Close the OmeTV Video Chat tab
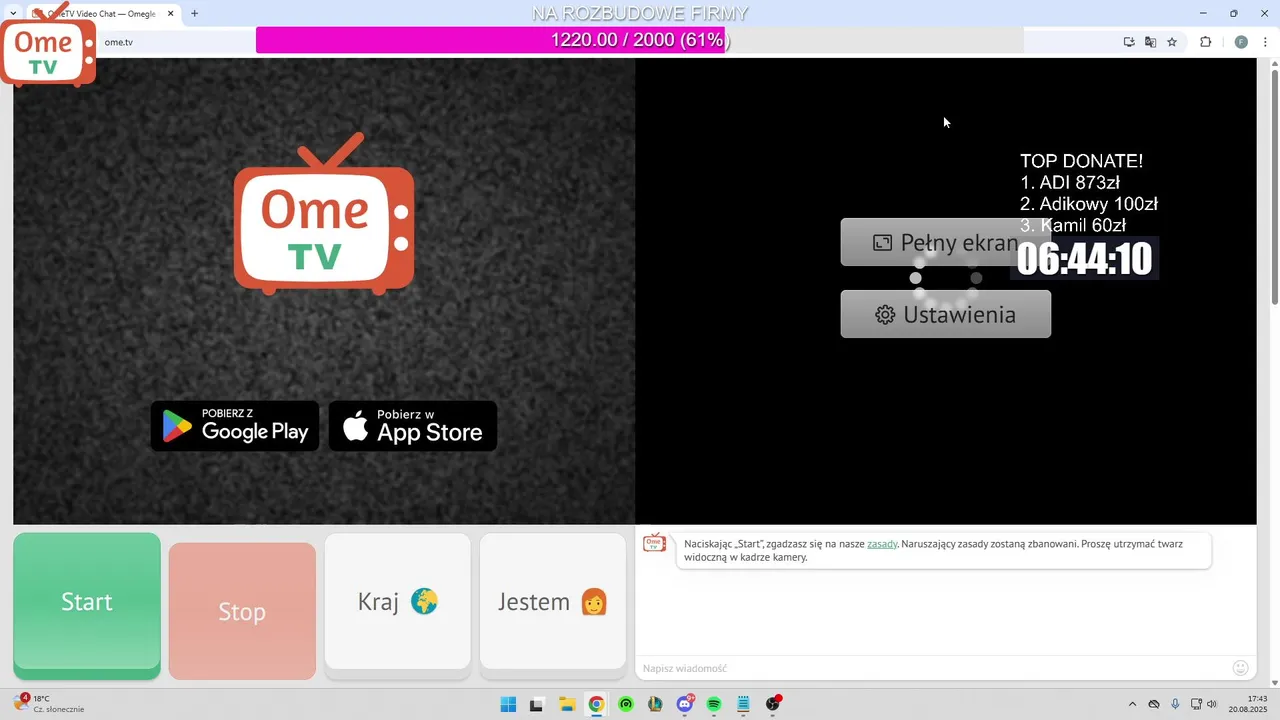 (171, 14)
